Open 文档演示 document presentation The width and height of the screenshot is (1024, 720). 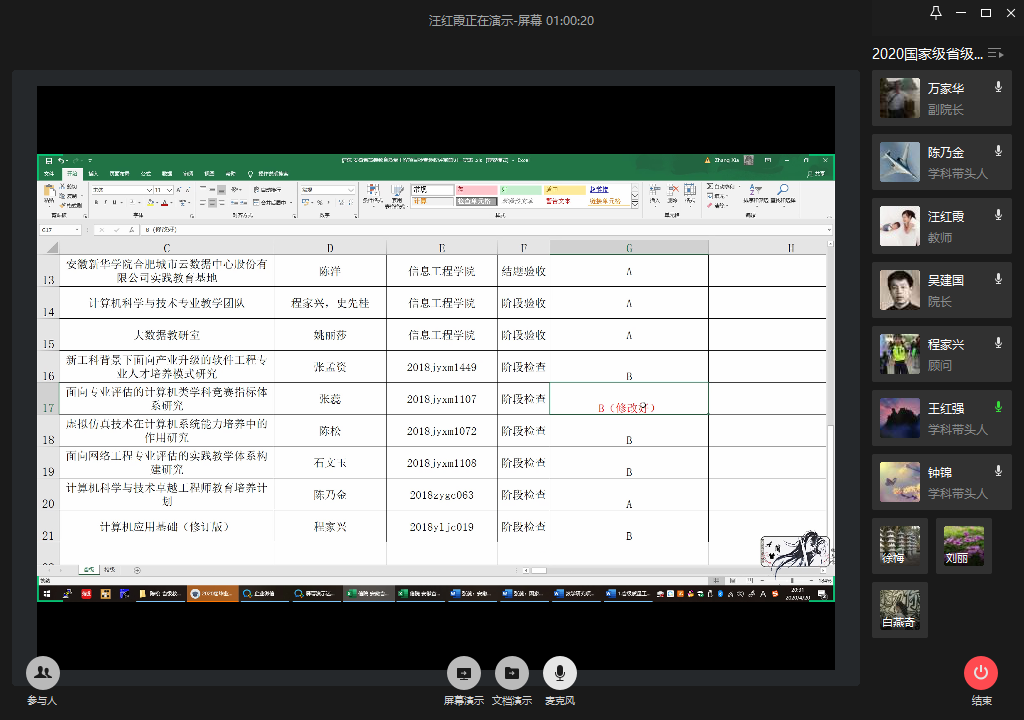click(511, 672)
